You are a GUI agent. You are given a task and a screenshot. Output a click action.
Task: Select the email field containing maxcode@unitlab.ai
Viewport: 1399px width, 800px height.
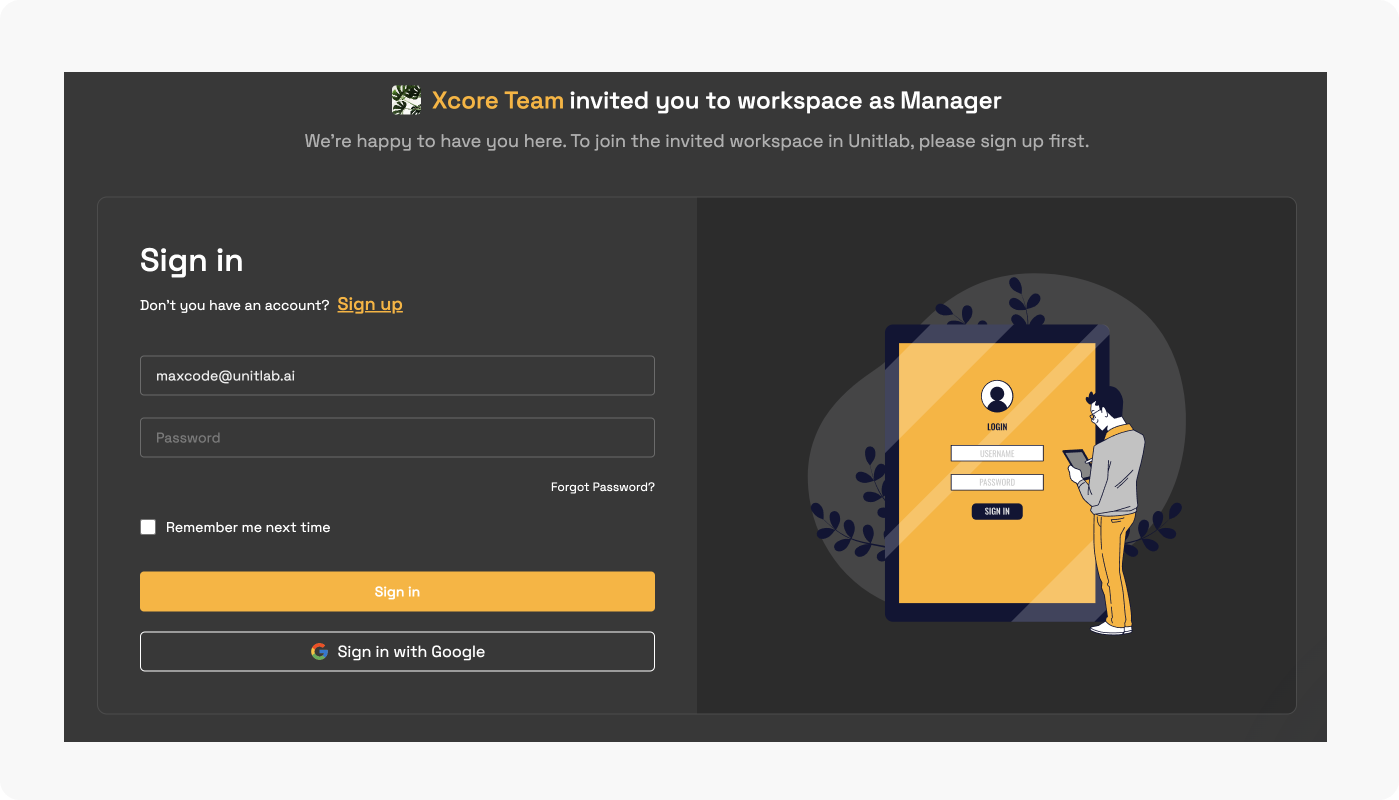tap(397, 375)
